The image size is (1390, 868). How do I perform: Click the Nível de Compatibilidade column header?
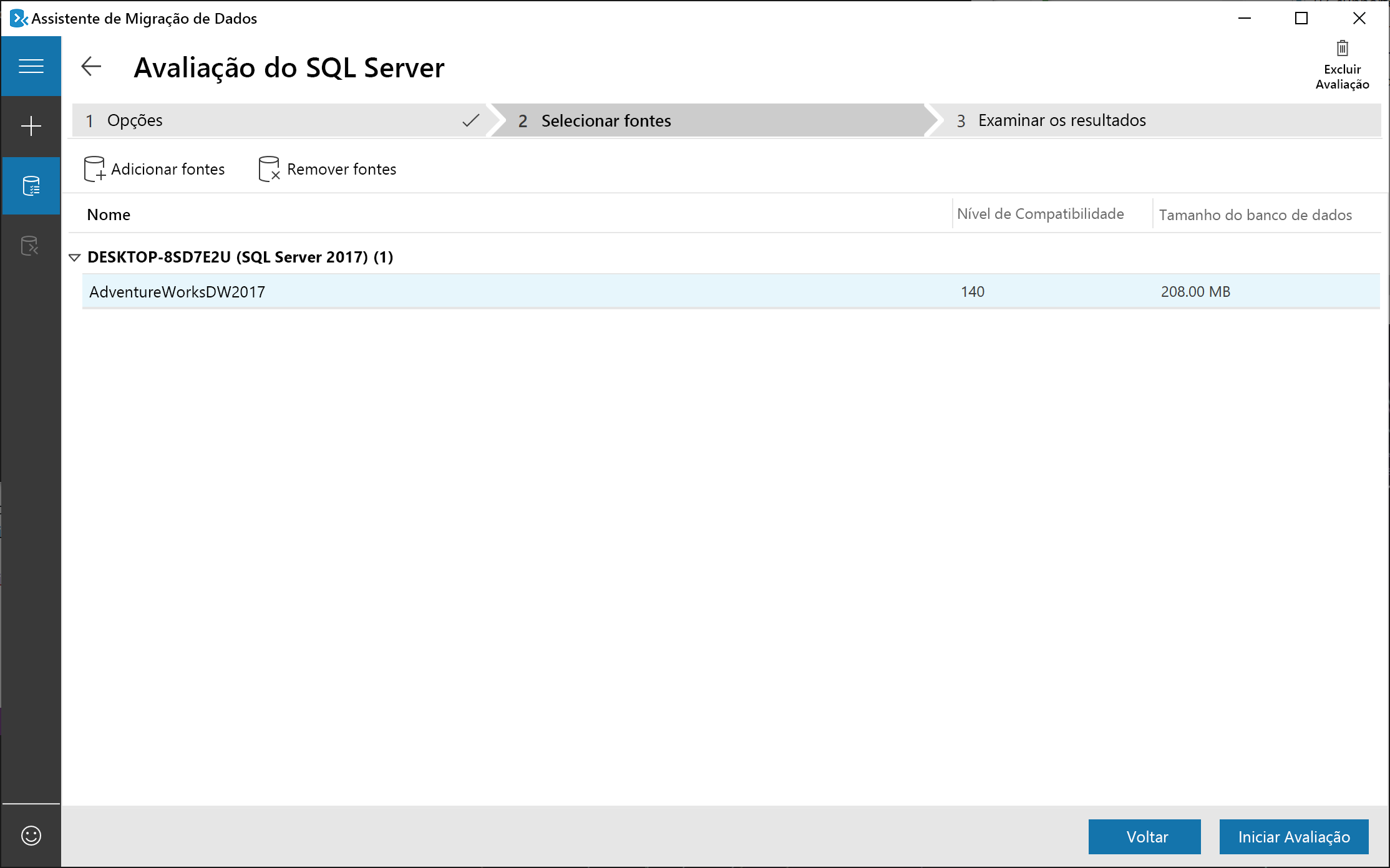1040,214
